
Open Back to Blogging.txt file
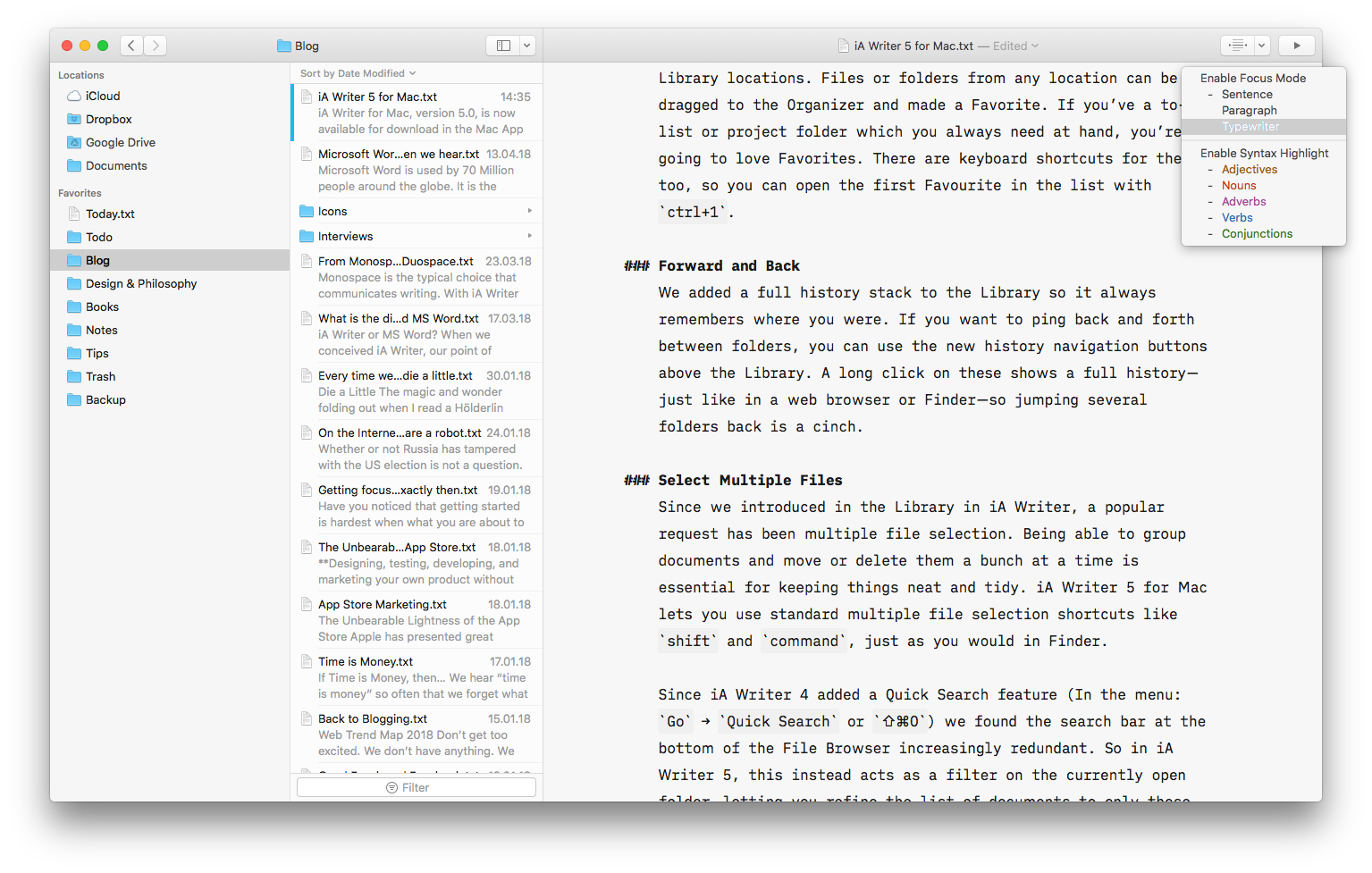click(417, 734)
